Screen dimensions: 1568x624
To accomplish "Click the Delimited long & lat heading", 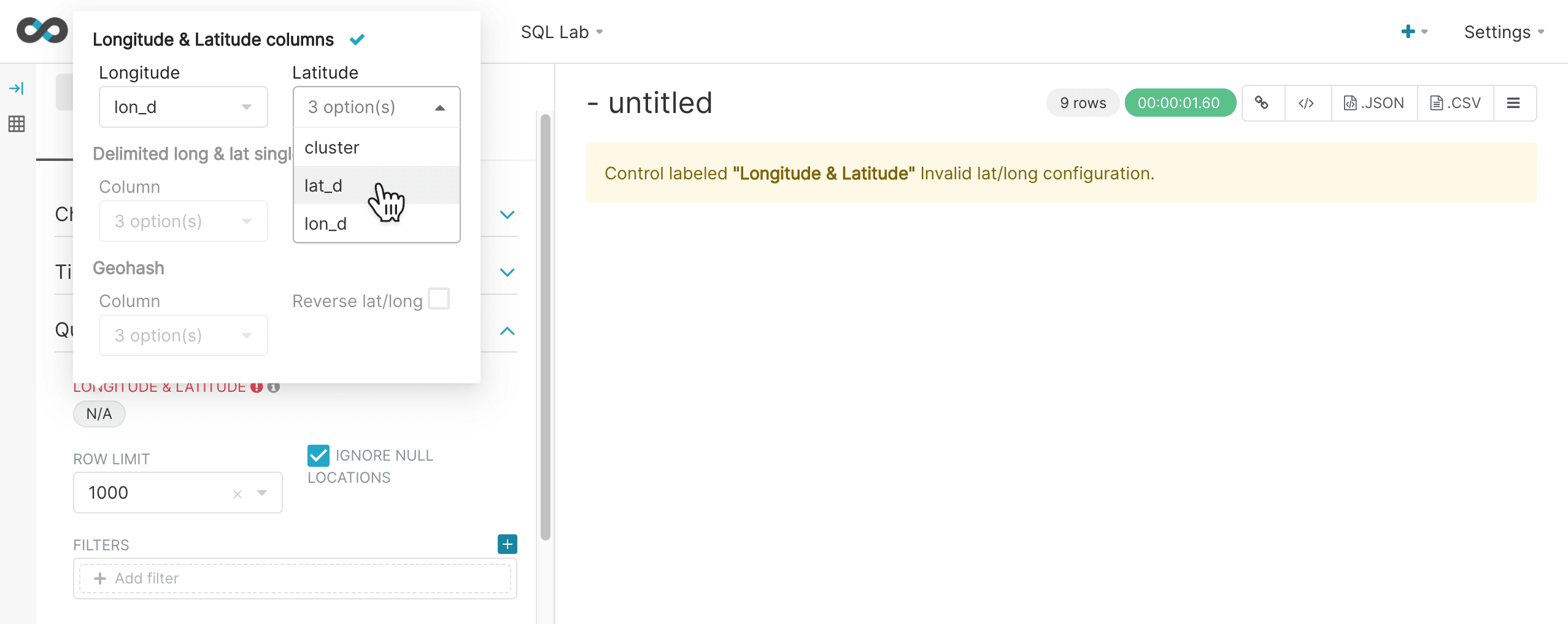I will coord(193,154).
